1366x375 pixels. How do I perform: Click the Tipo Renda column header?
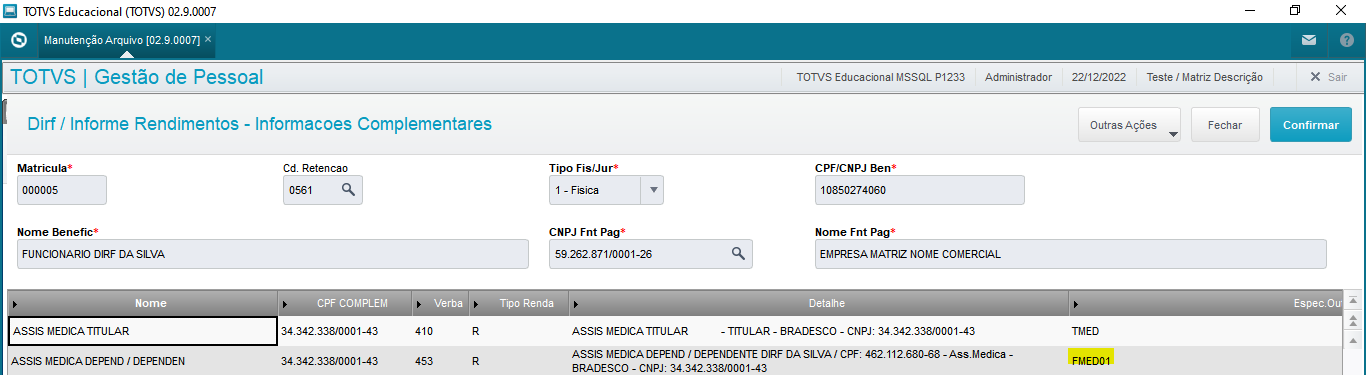tap(519, 303)
